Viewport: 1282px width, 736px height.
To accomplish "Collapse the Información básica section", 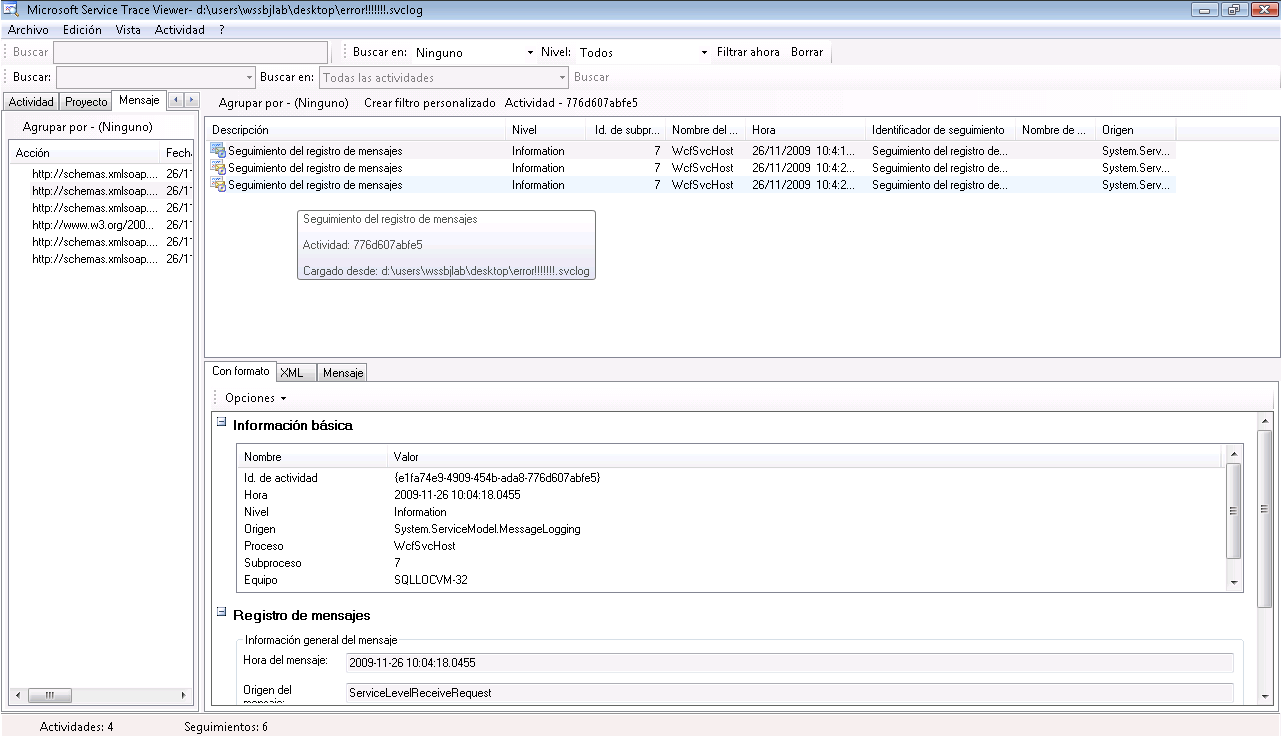I will point(222,423).
